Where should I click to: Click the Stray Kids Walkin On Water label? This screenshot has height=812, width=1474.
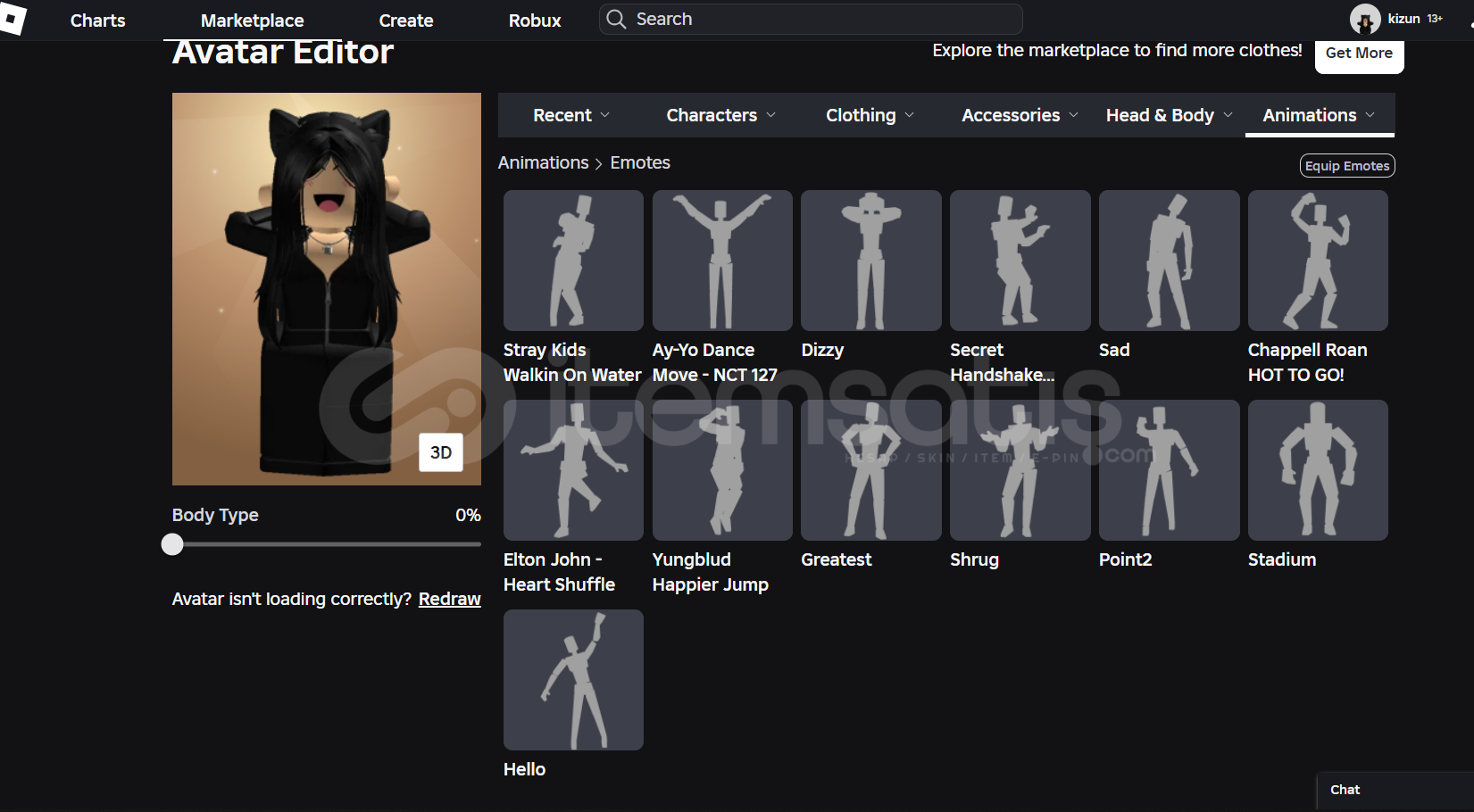[572, 362]
